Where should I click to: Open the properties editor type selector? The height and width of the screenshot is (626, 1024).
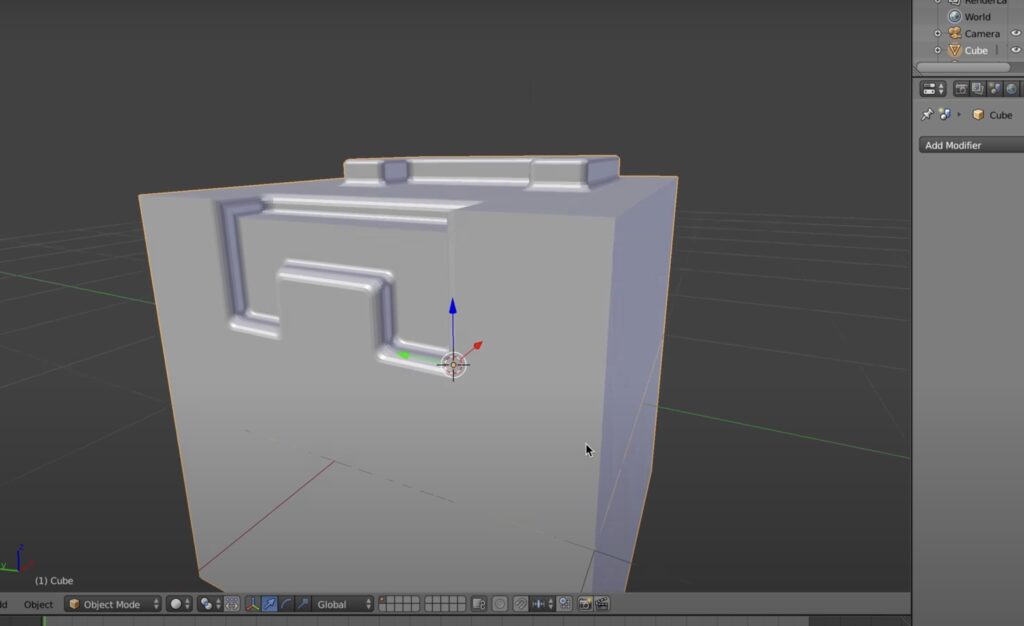pyautogui.click(x=933, y=89)
